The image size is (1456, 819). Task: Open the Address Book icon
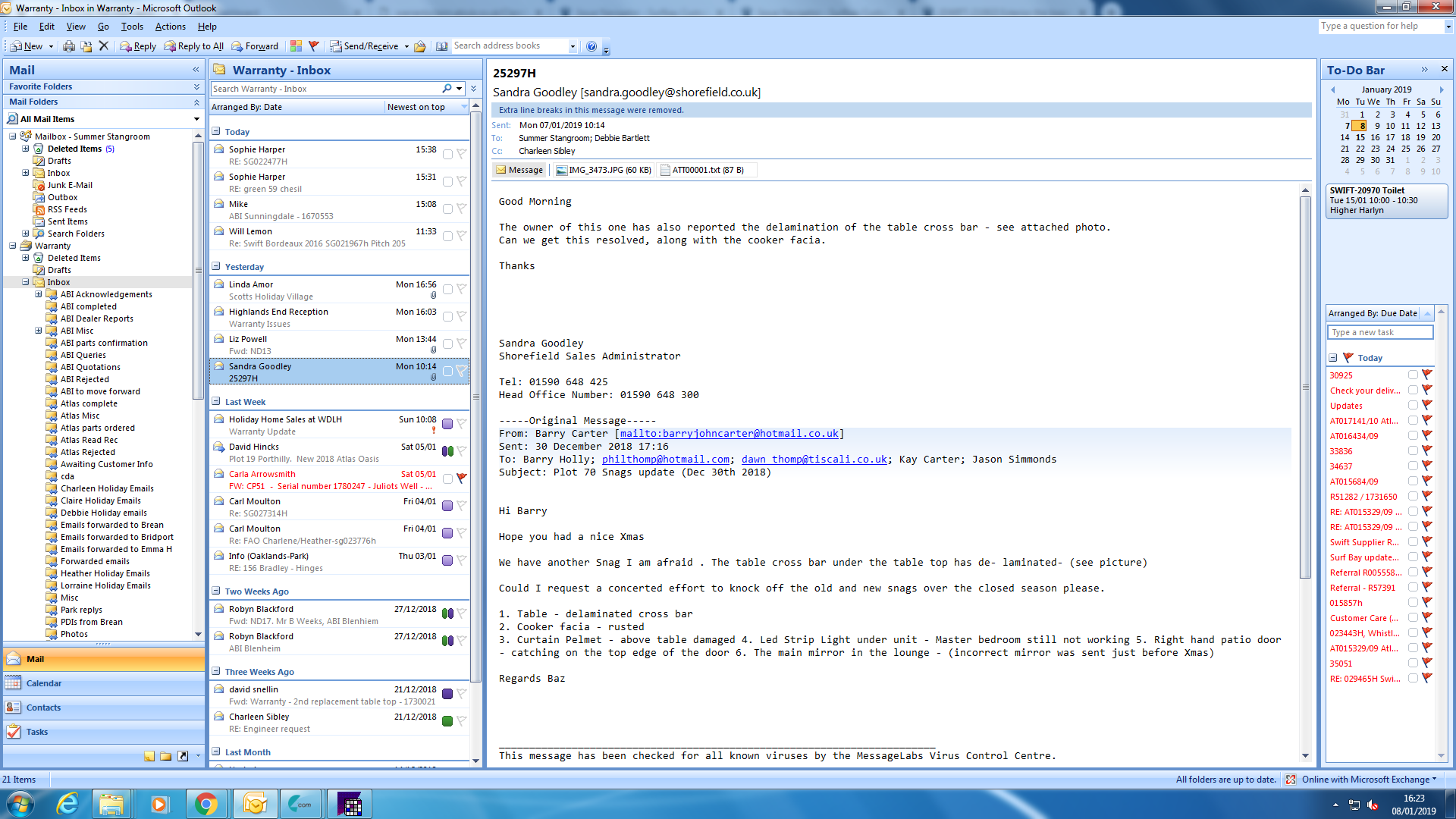click(x=442, y=46)
